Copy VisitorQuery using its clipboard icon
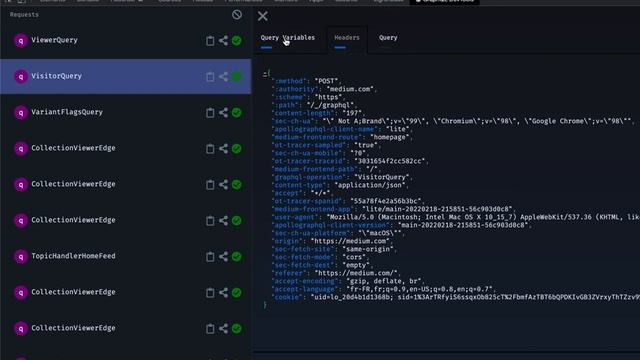The image size is (640, 360). [210, 76]
